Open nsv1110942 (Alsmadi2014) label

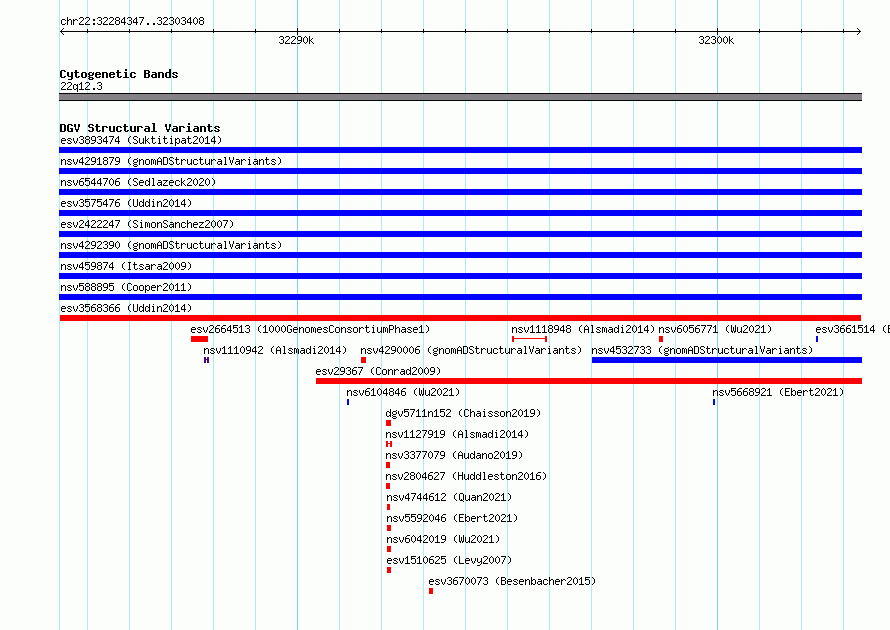click(275, 350)
